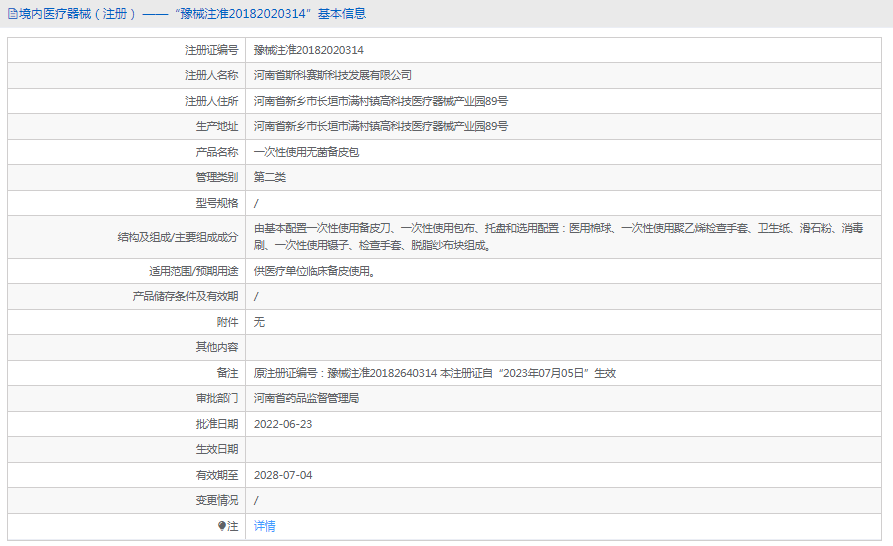The image size is (893, 546).
Task: Select the 第二类 category value
Action: [269, 177]
